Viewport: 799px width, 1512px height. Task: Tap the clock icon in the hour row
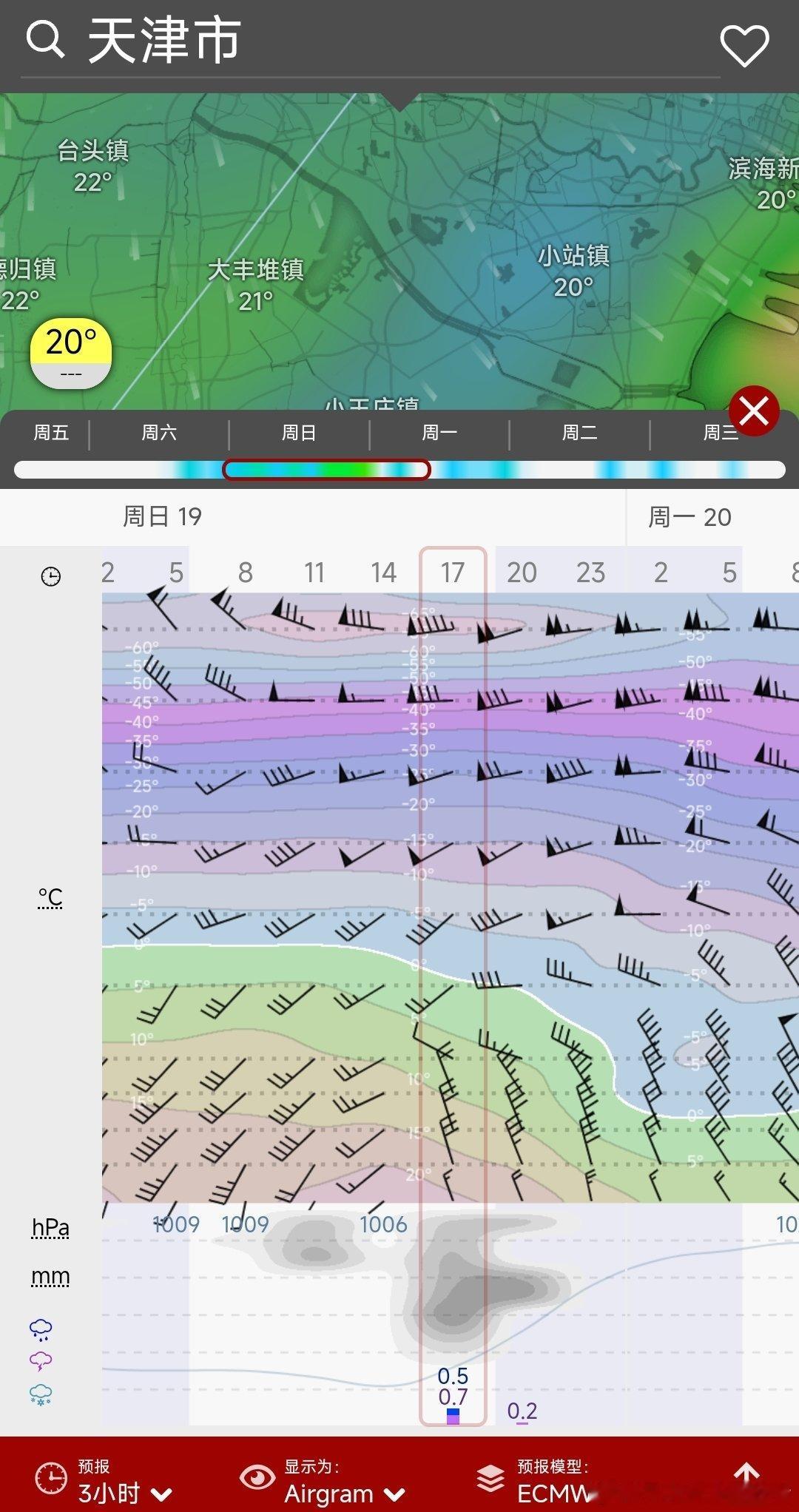(50, 576)
